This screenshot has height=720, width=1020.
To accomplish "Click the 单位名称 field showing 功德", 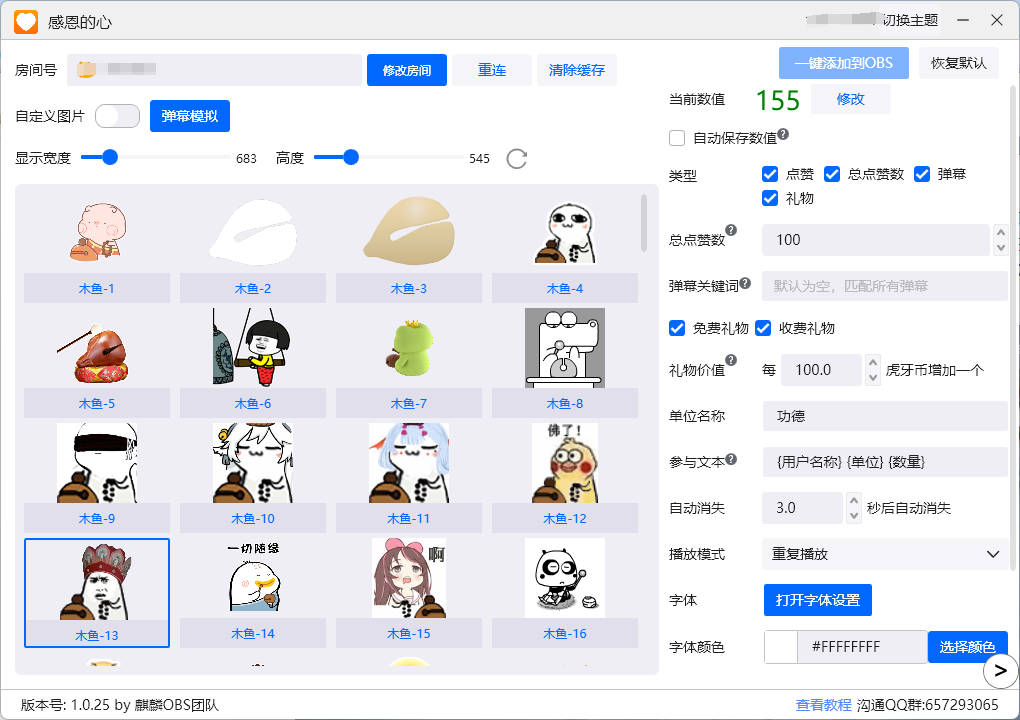I will (x=885, y=416).
